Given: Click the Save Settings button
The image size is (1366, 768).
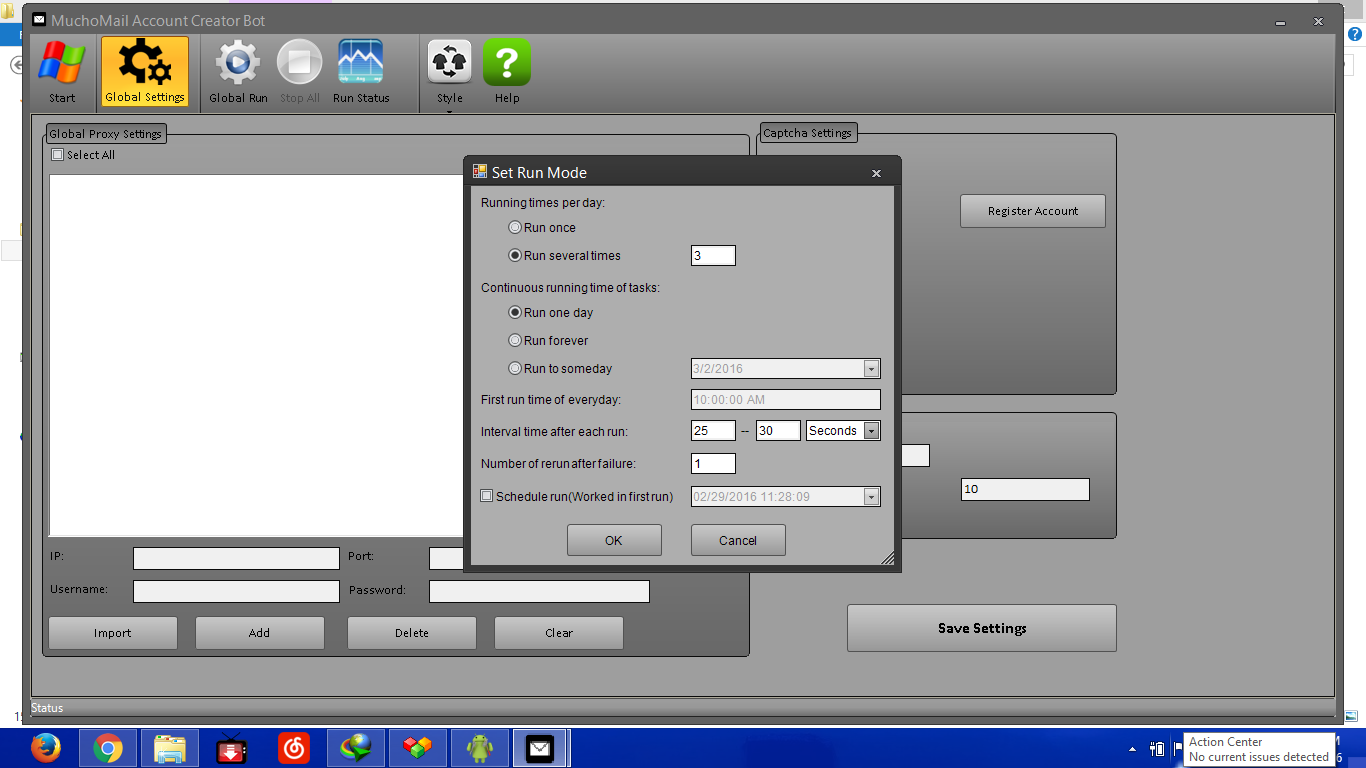Looking at the screenshot, I should point(981,628).
